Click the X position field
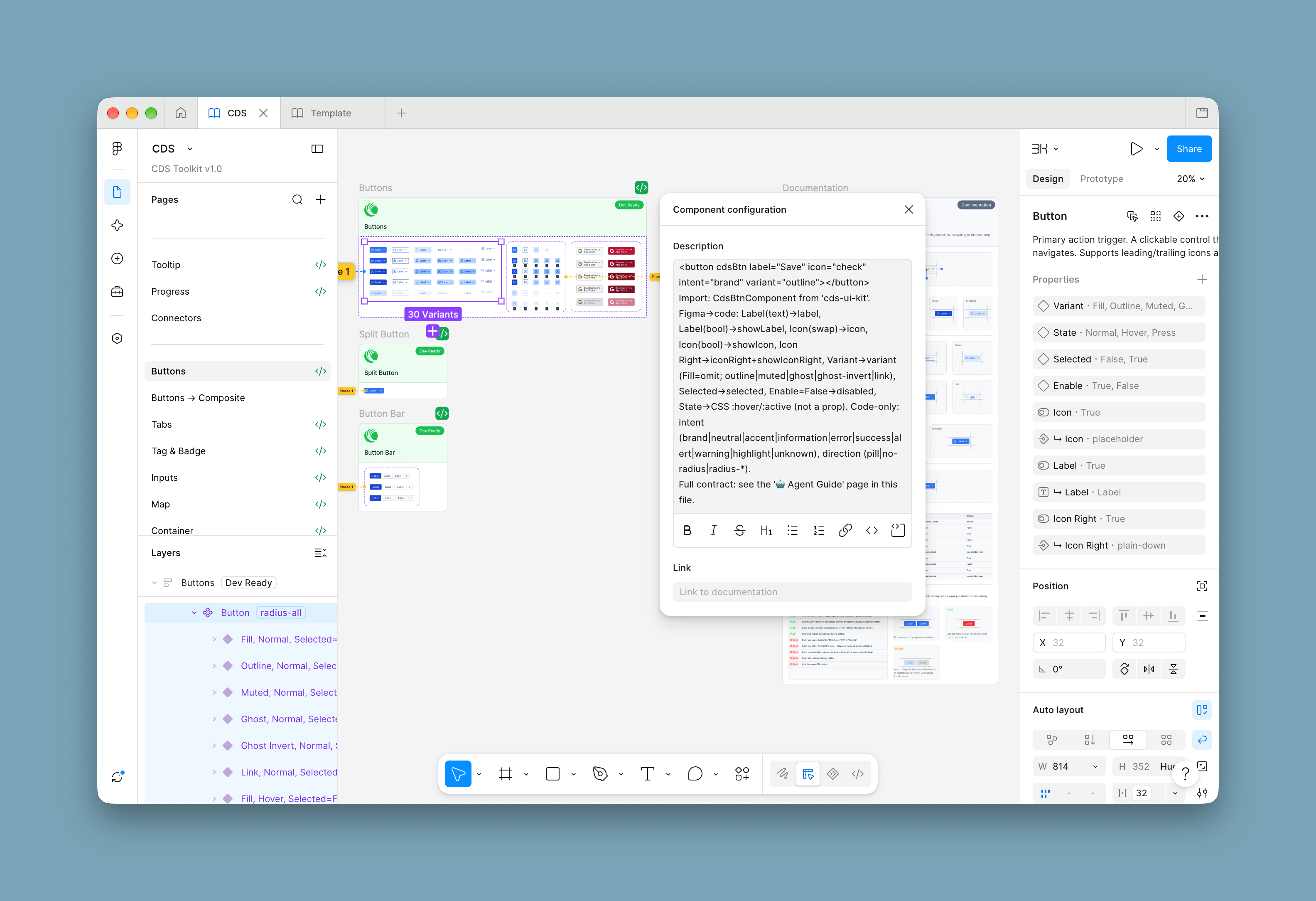 pos(1069,643)
